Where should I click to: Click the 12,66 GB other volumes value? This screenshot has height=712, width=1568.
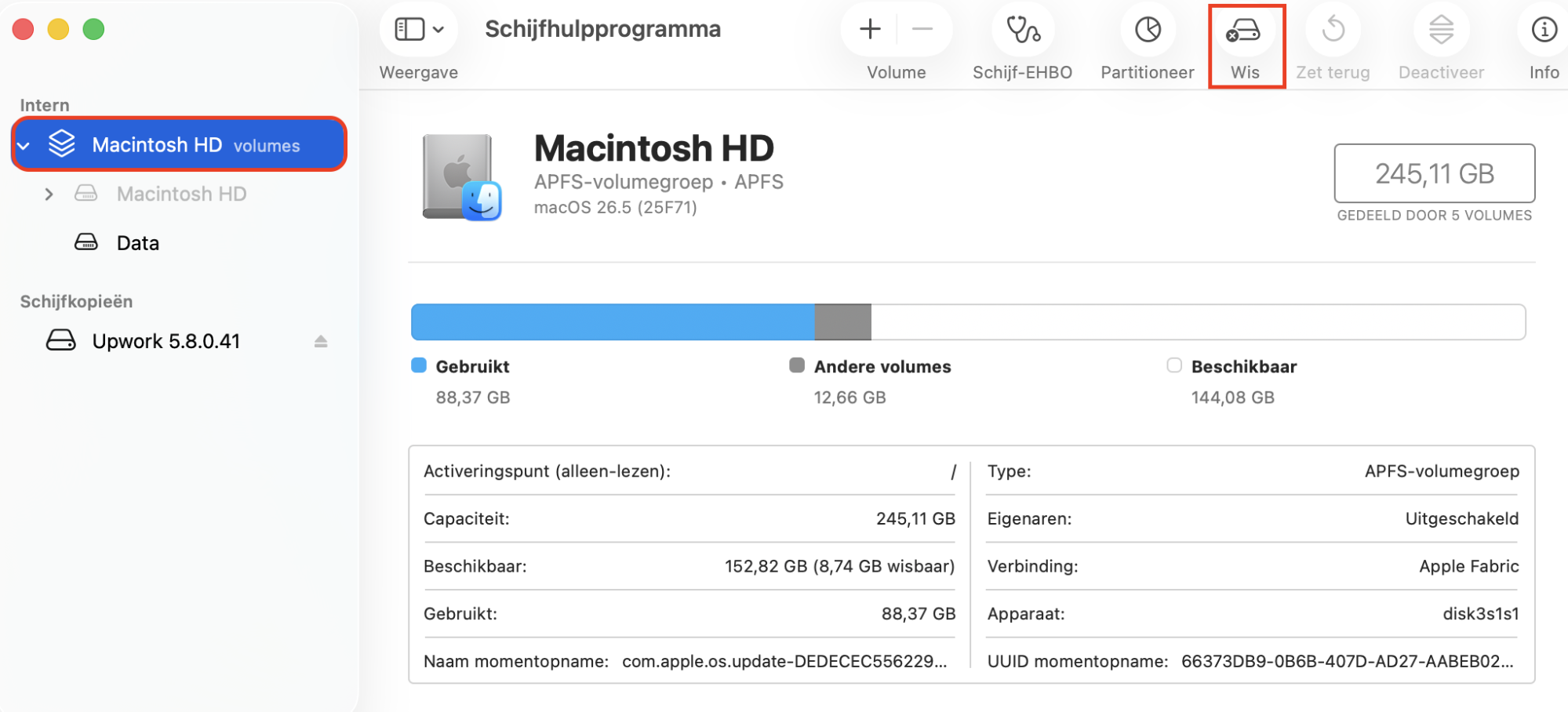point(849,398)
